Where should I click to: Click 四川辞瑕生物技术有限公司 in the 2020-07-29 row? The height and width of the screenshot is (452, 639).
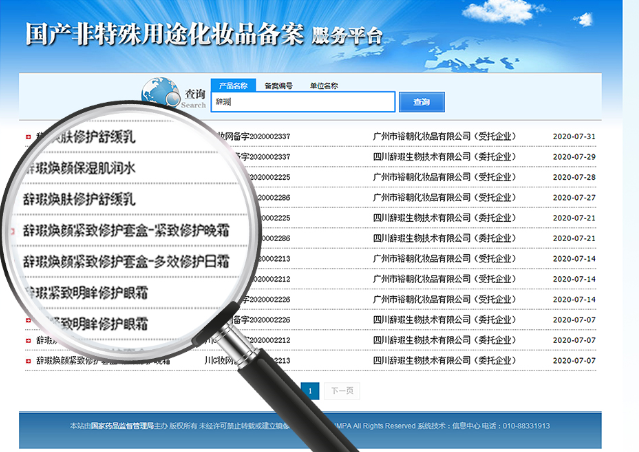(x=421, y=157)
